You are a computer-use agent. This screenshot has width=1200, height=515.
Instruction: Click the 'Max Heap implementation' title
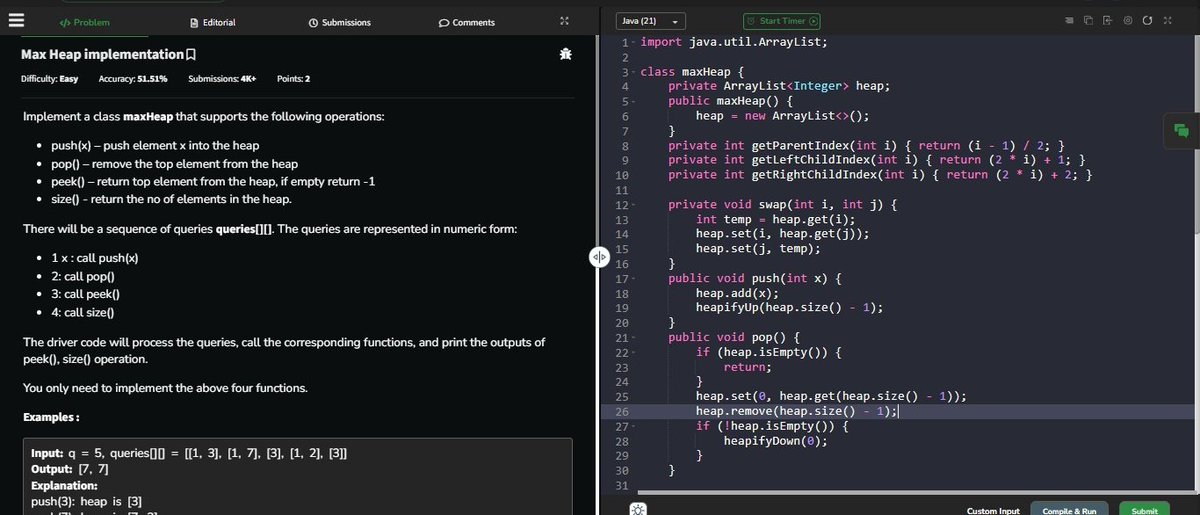(102, 53)
